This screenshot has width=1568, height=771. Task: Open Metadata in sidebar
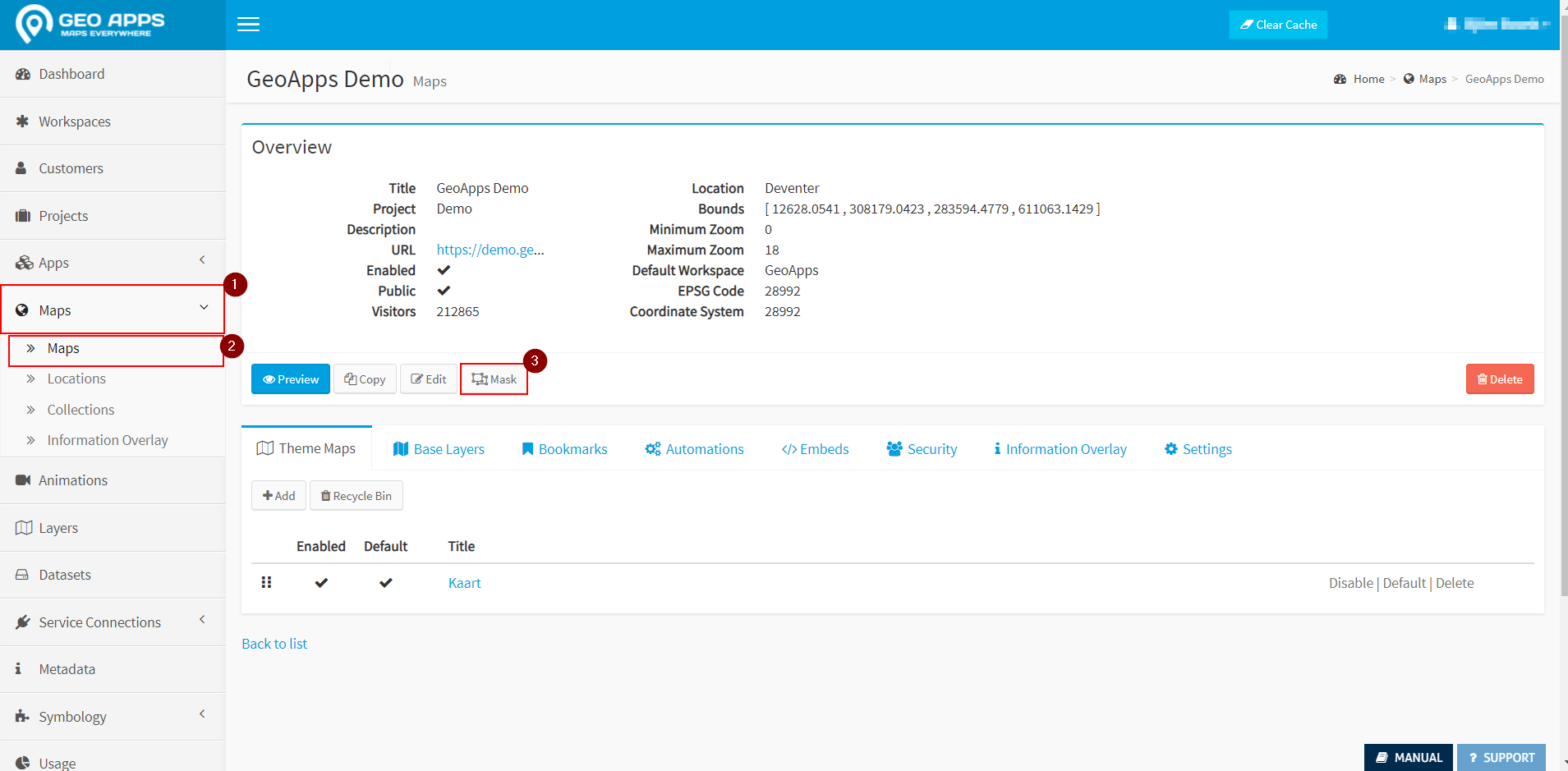point(113,669)
